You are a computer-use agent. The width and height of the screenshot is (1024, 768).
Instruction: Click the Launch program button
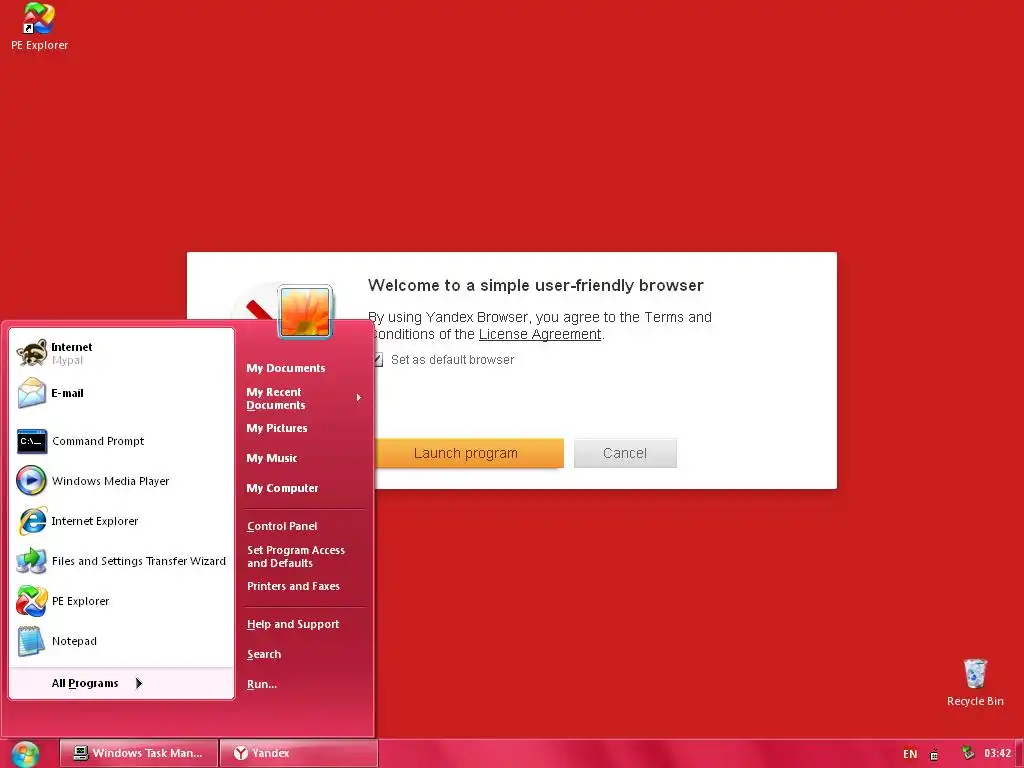click(469, 453)
